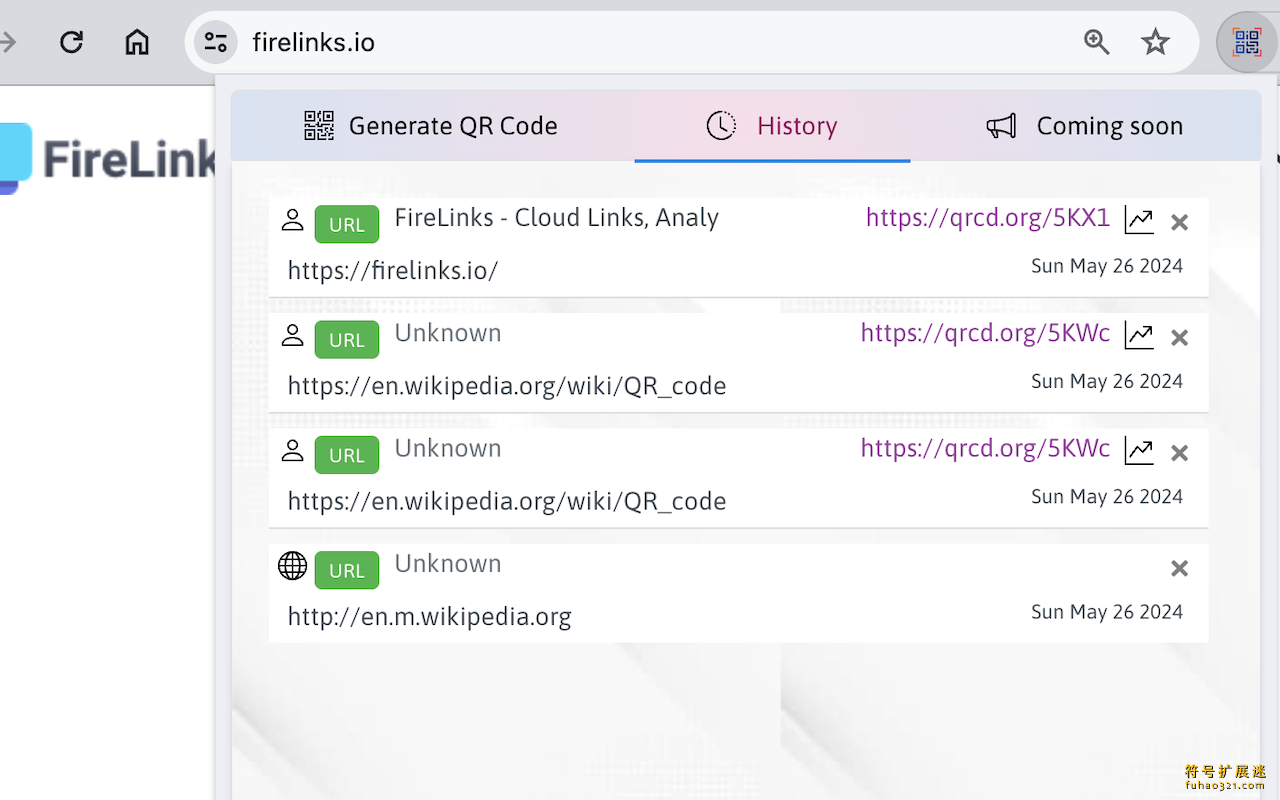Viewport: 1280px width, 800px height.
Task: Switch to the Generate QR Code tab
Action: tap(431, 126)
